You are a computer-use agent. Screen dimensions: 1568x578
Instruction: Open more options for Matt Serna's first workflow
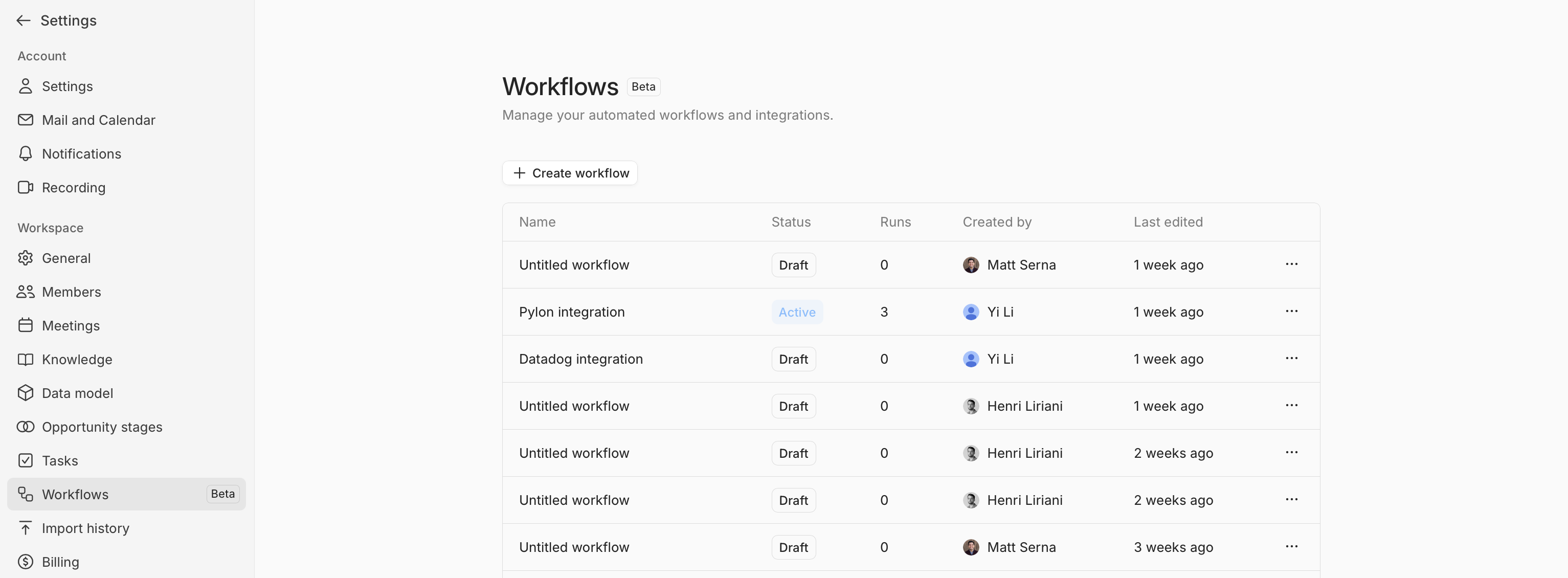[x=1292, y=264]
